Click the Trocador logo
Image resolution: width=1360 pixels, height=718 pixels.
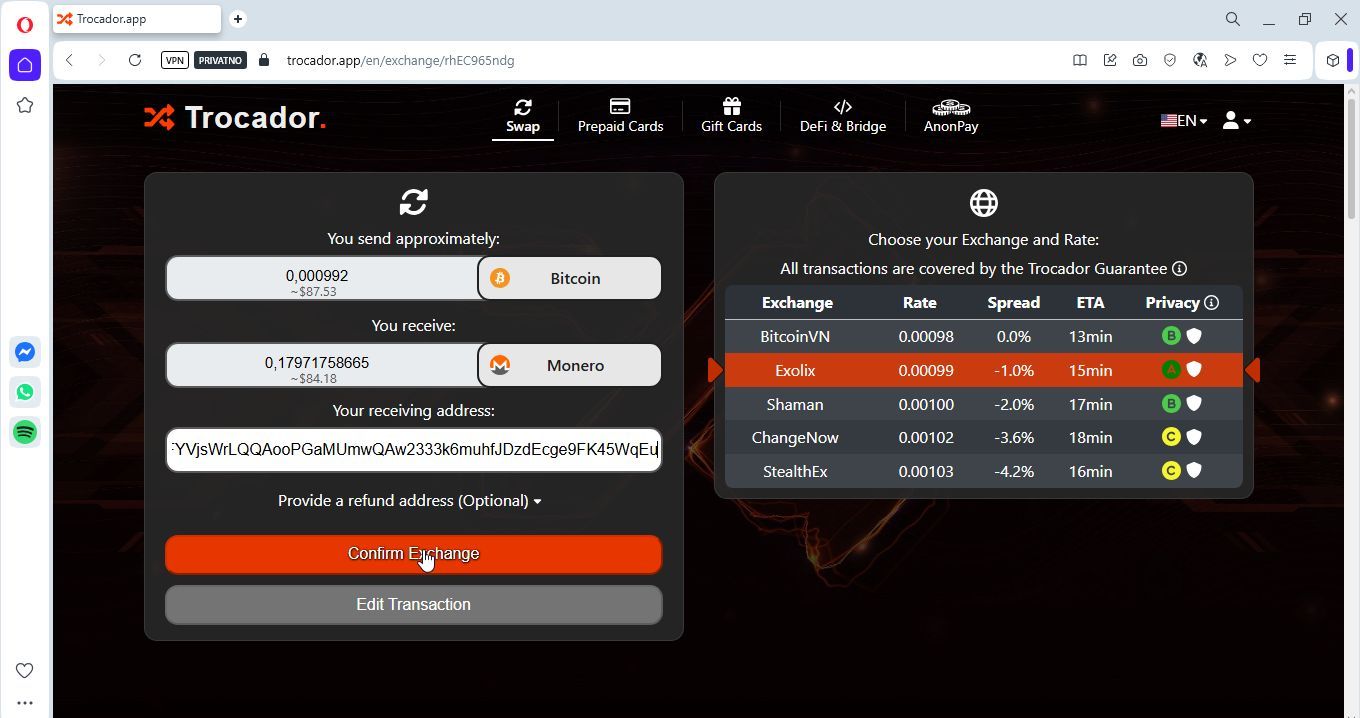[235, 118]
